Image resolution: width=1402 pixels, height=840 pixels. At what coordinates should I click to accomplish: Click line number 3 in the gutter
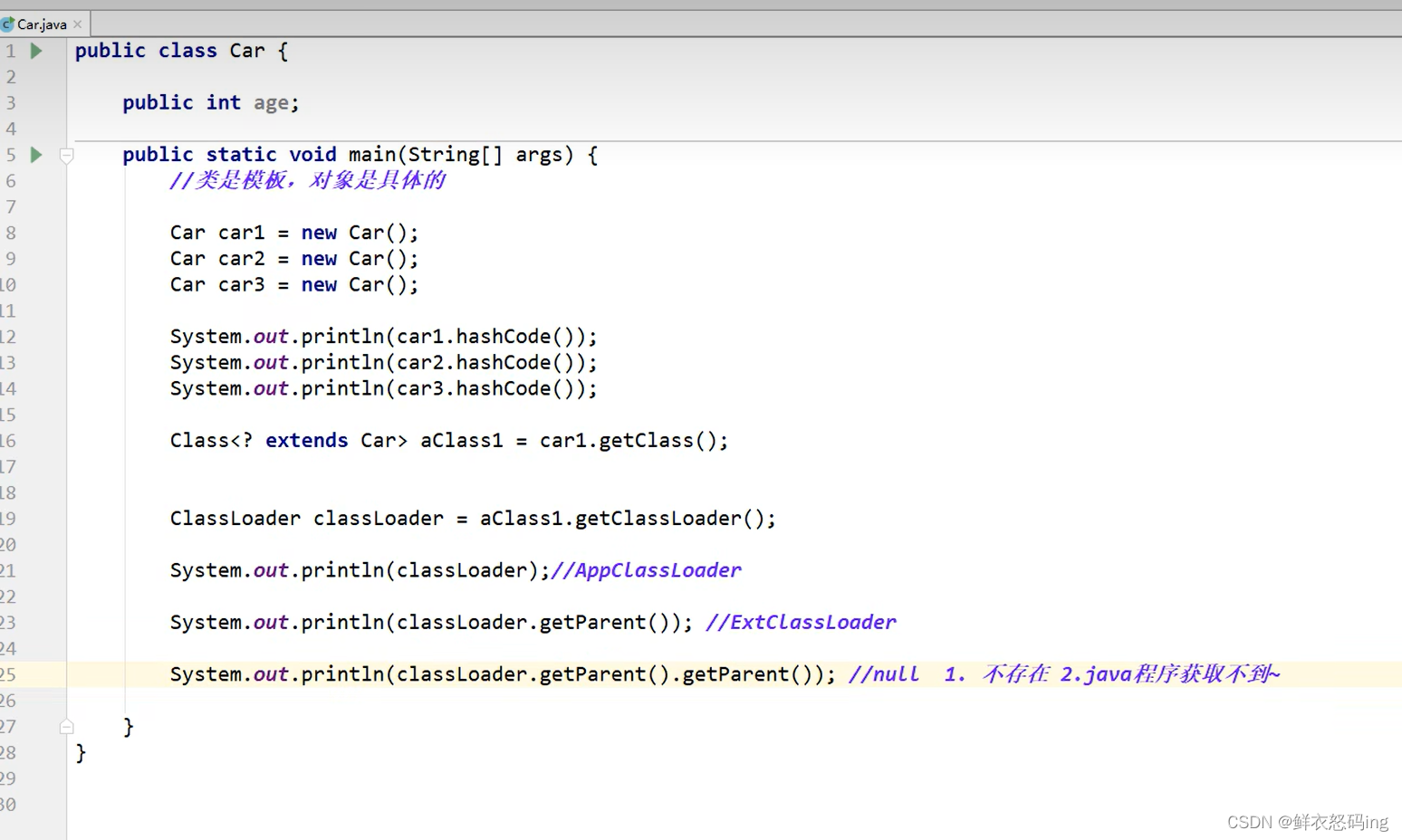[11, 103]
